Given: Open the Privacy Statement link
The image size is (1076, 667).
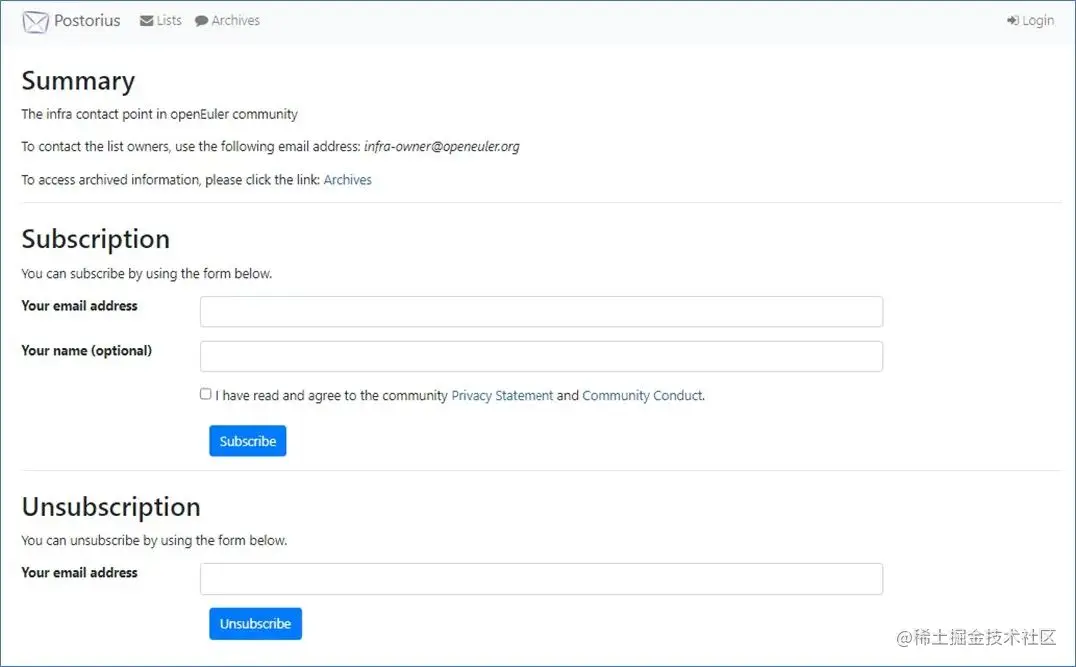Looking at the screenshot, I should 502,395.
